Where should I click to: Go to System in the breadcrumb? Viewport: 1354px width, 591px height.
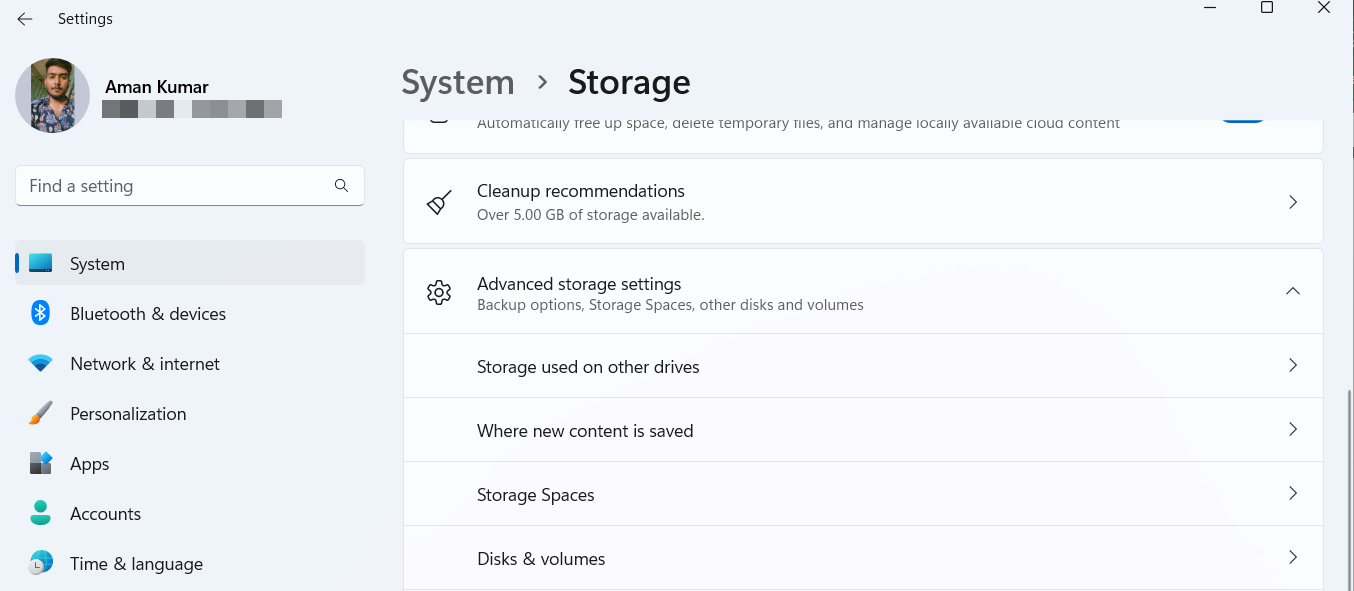458,83
